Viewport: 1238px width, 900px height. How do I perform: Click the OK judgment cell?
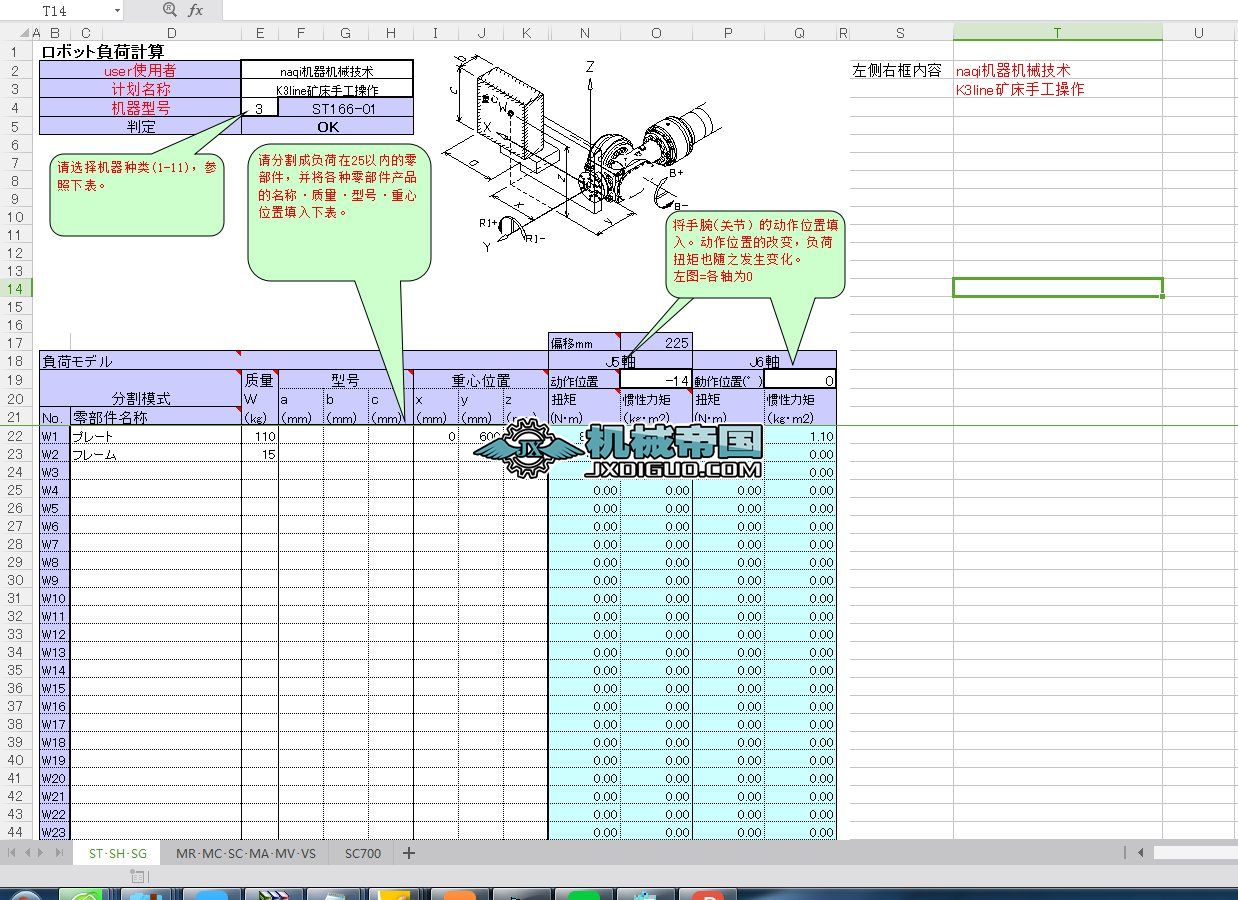(327, 126)
